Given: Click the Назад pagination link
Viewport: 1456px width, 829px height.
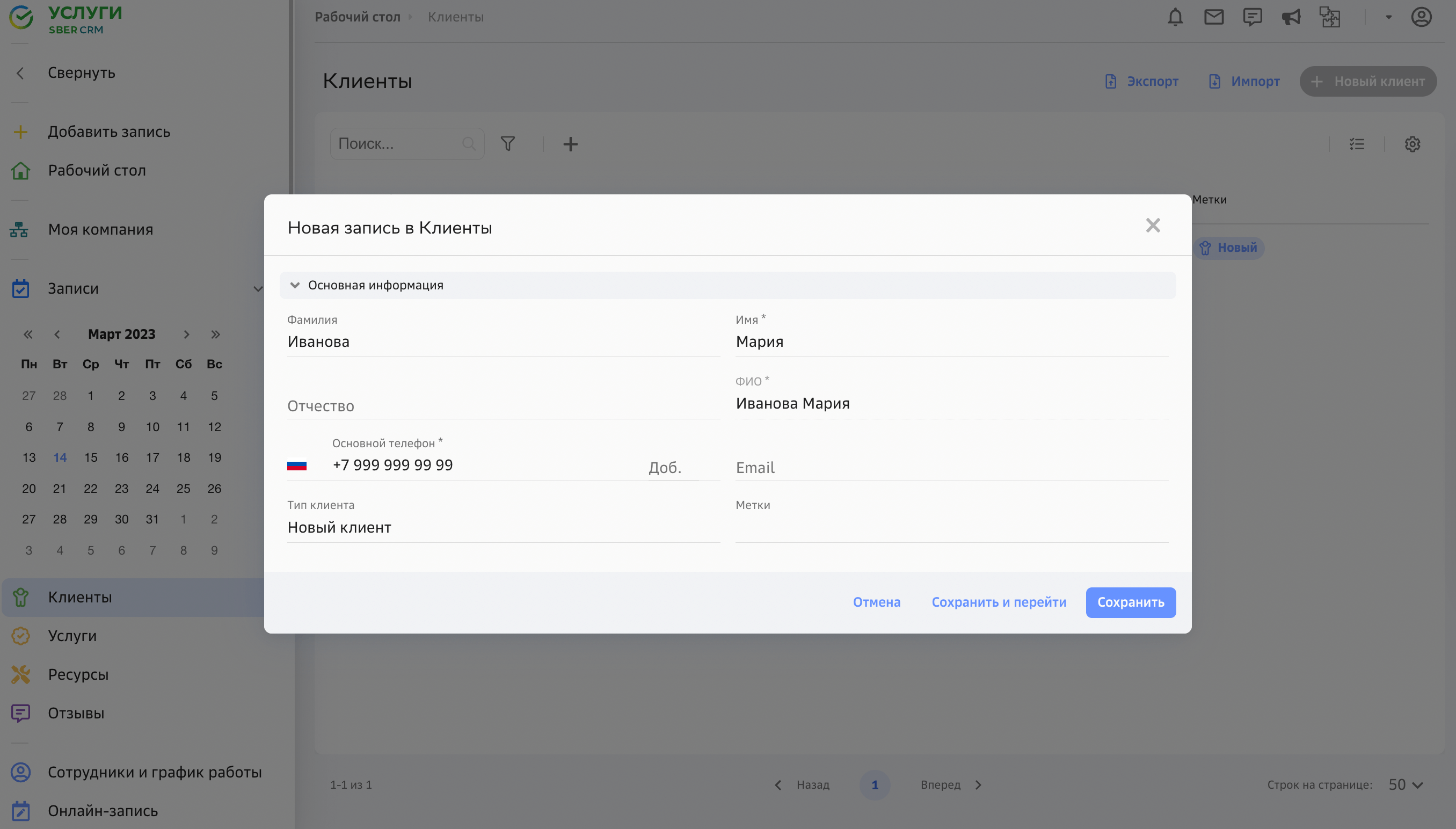Looking at the screenshot, I should pyautogui.click(x=803, y=784).
